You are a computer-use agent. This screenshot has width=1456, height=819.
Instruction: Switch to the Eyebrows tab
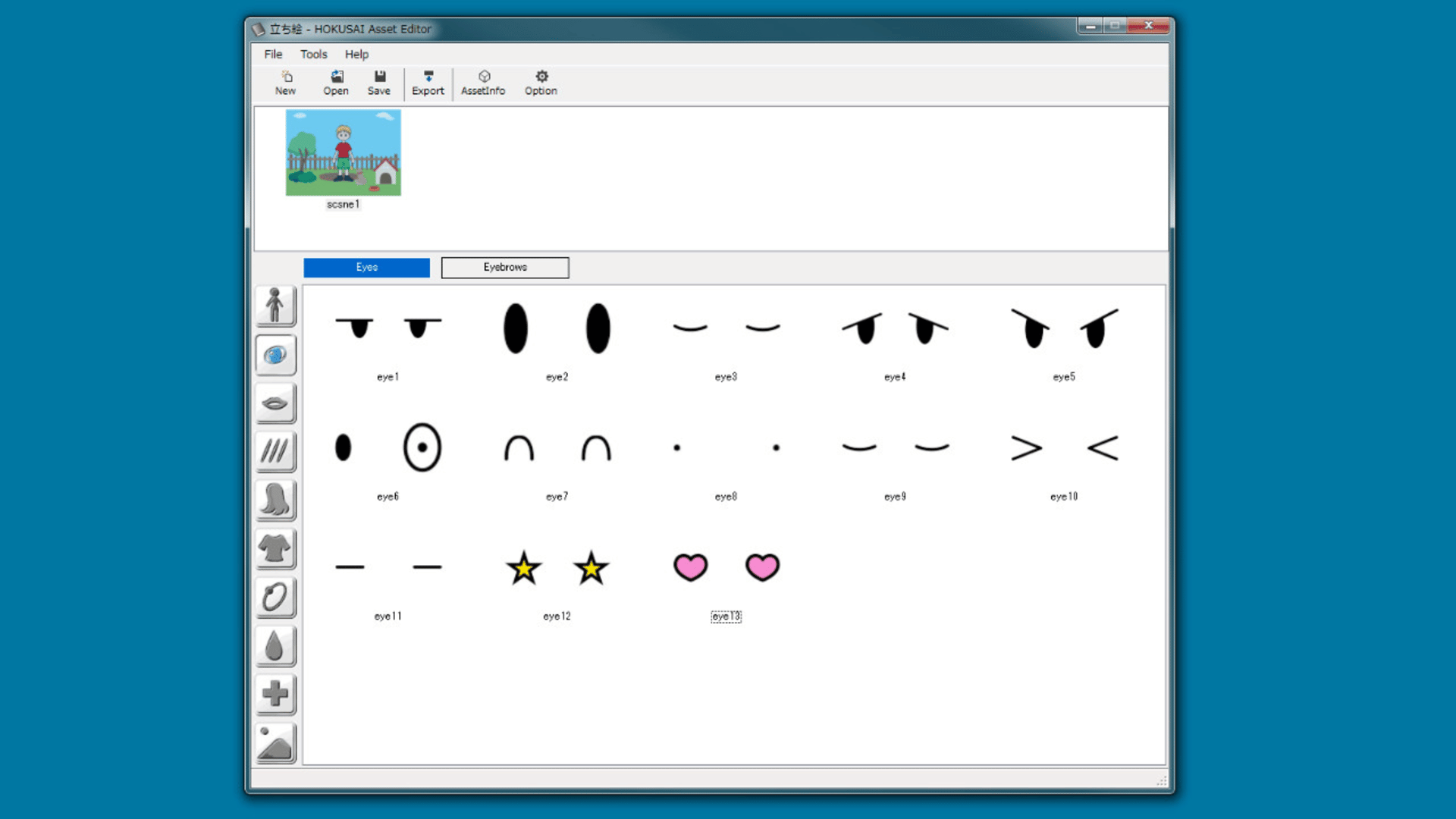[505, 267]
